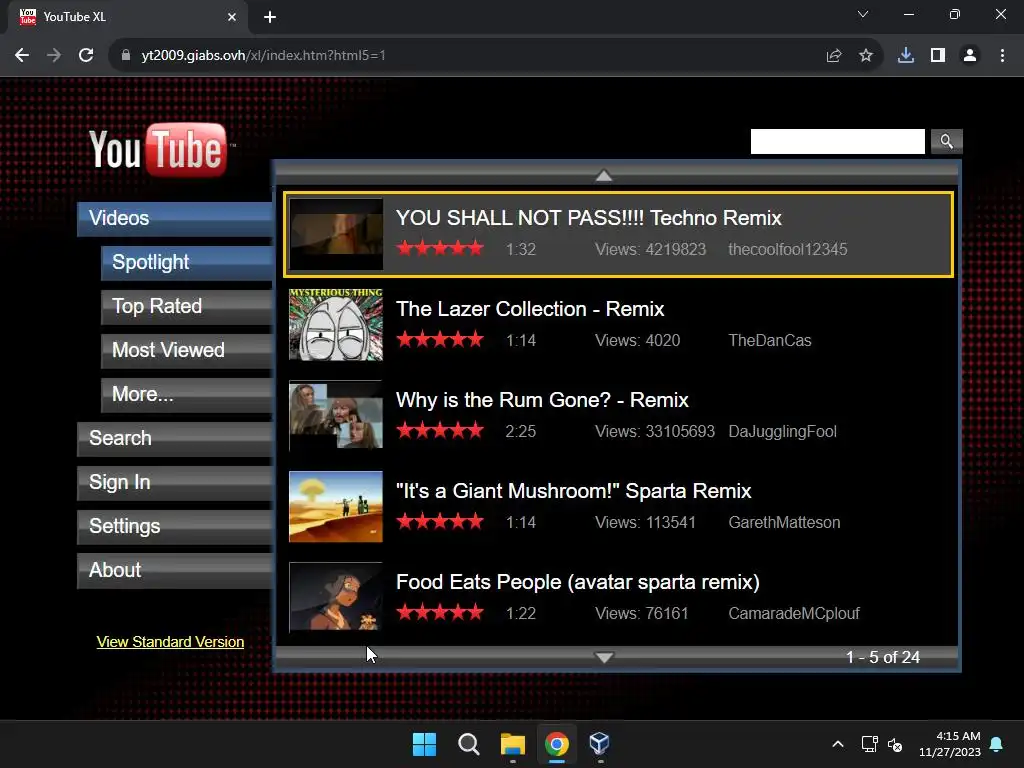Click uploader name GarethMatteson
The image size is (1024, 768).
(x=784, y=522)
